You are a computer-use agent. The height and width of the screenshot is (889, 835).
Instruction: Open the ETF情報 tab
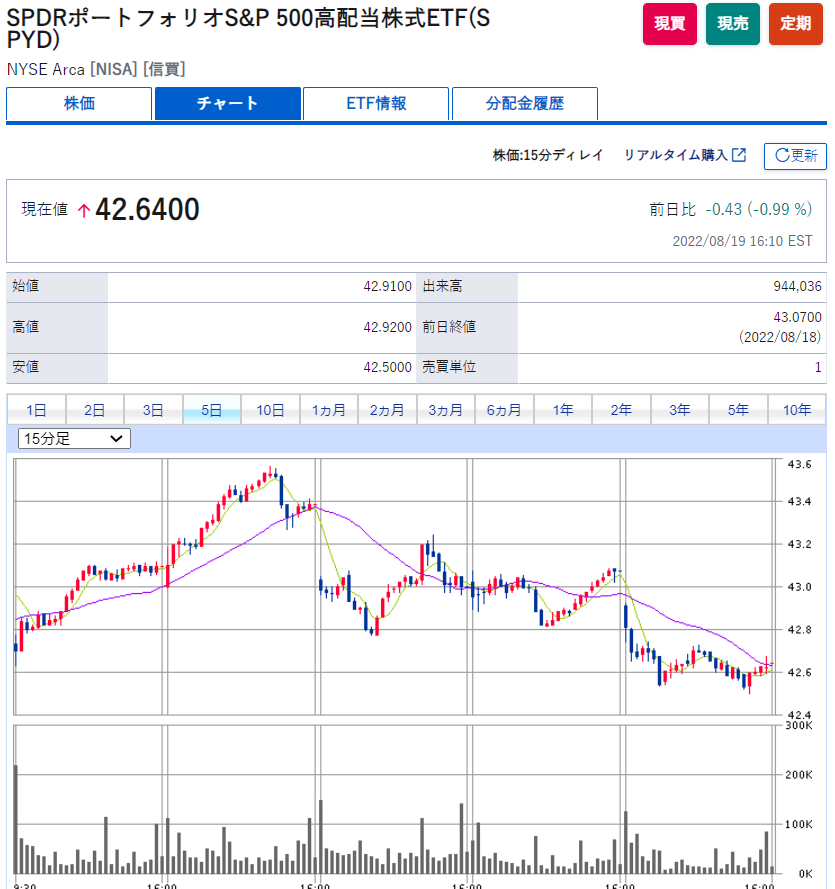tap(376, 104)
